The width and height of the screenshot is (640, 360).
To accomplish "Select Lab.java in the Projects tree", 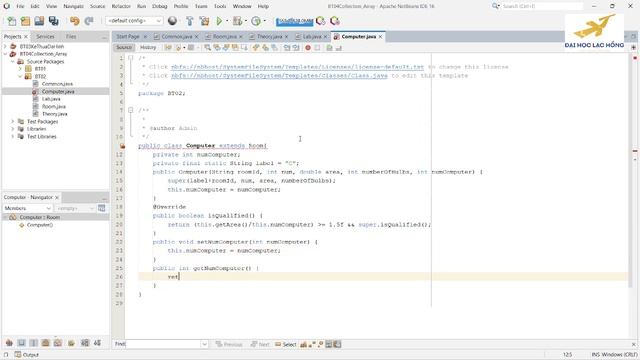I will [51, 99].
